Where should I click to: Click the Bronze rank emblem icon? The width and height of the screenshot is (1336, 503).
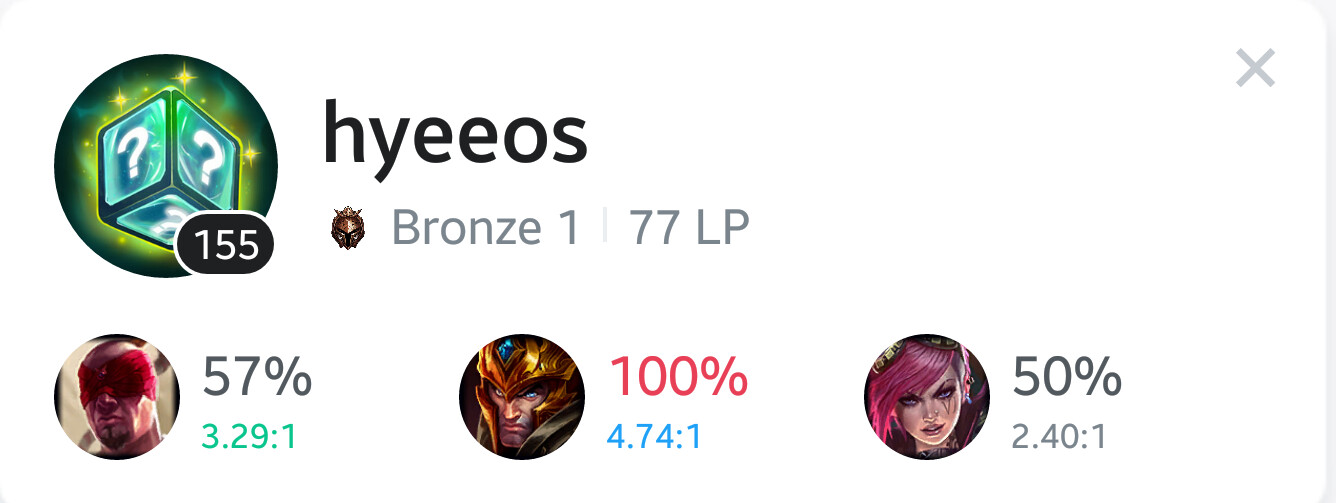tap(348, 230)
